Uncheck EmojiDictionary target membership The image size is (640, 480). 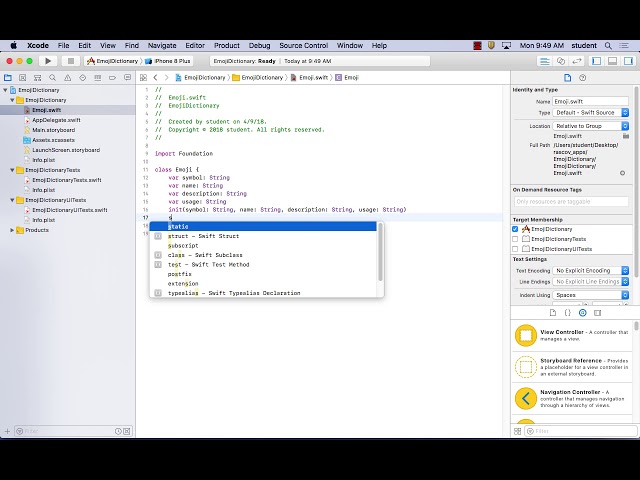[x=515, y=229]
